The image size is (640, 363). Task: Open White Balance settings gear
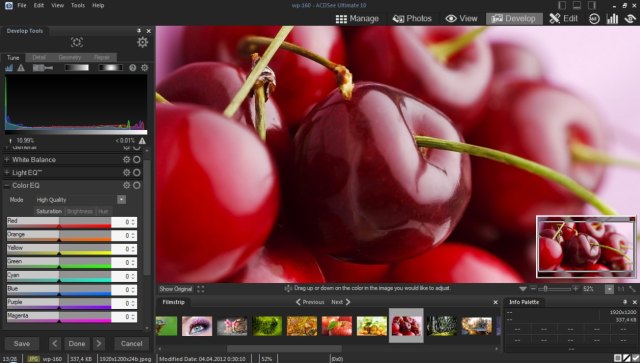coord(127,160)
